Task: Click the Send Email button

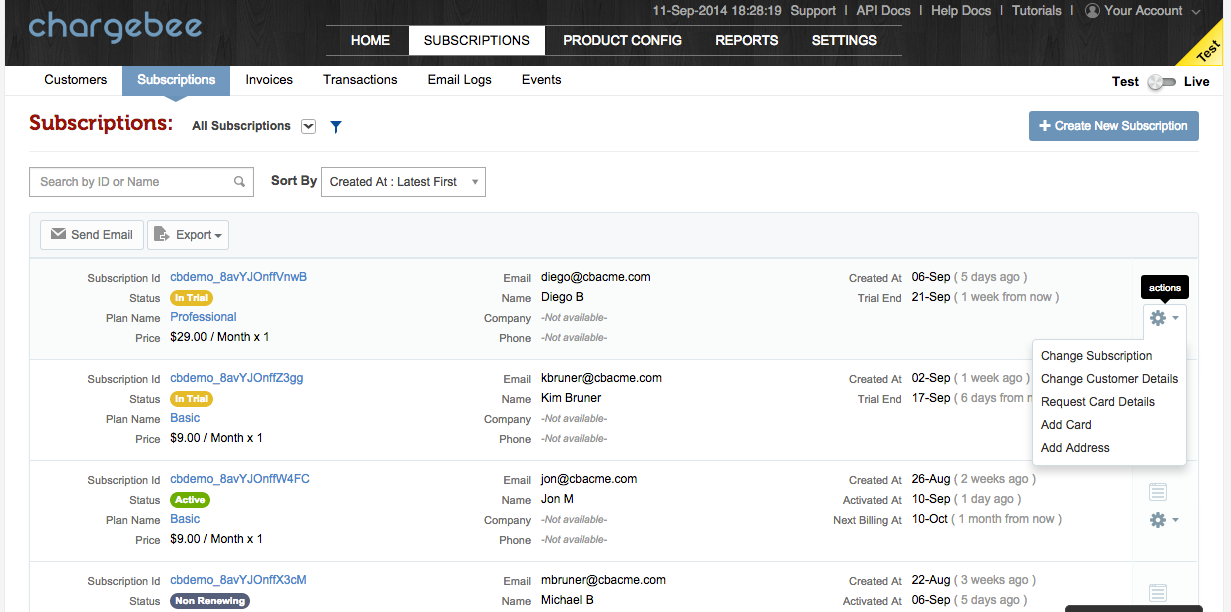Action: pyautogui.click(x=92, y=235)
